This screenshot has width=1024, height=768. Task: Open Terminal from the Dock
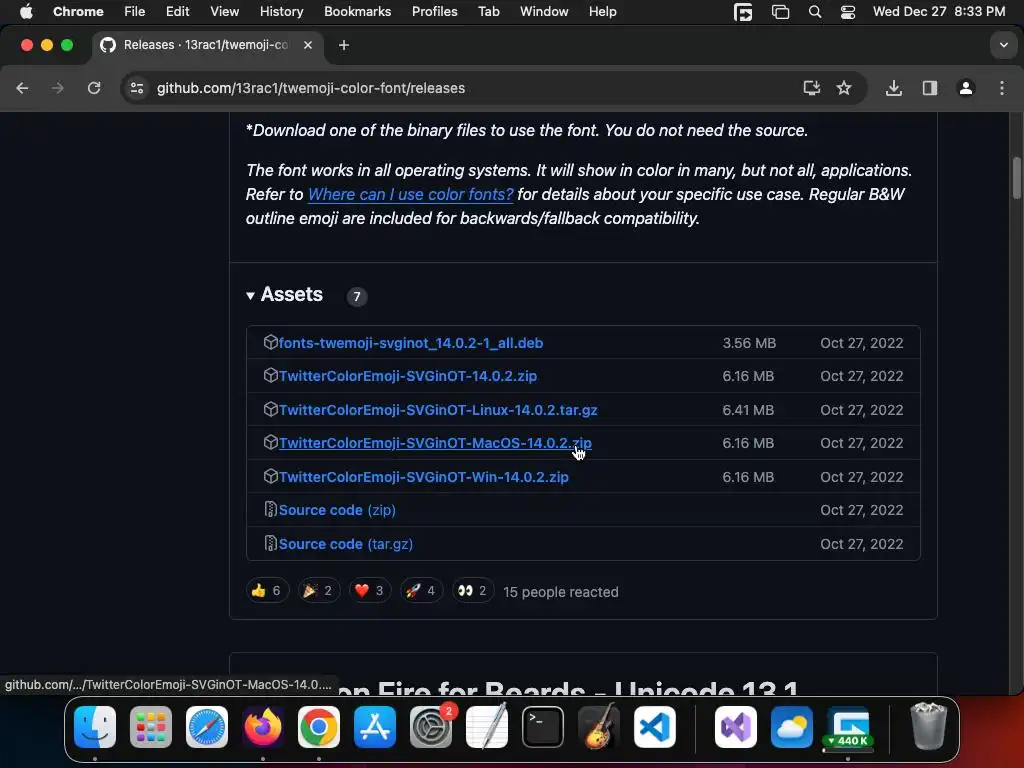click(x=543, y=727)
